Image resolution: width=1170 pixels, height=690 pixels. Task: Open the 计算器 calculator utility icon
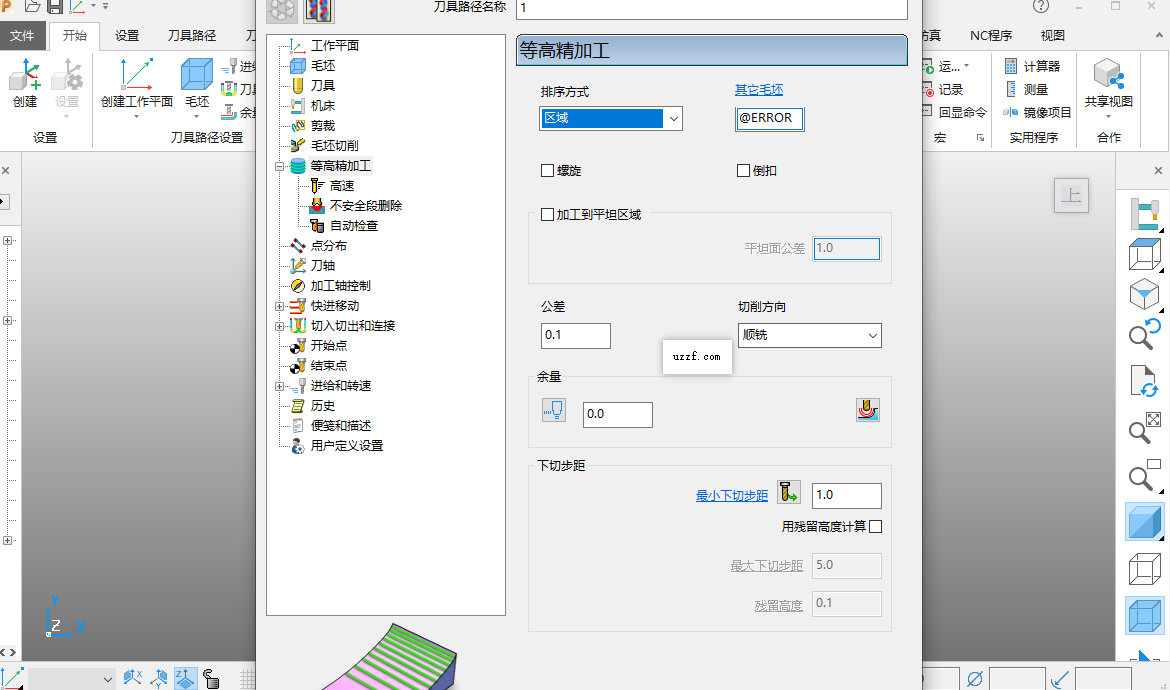point(1010,65)
